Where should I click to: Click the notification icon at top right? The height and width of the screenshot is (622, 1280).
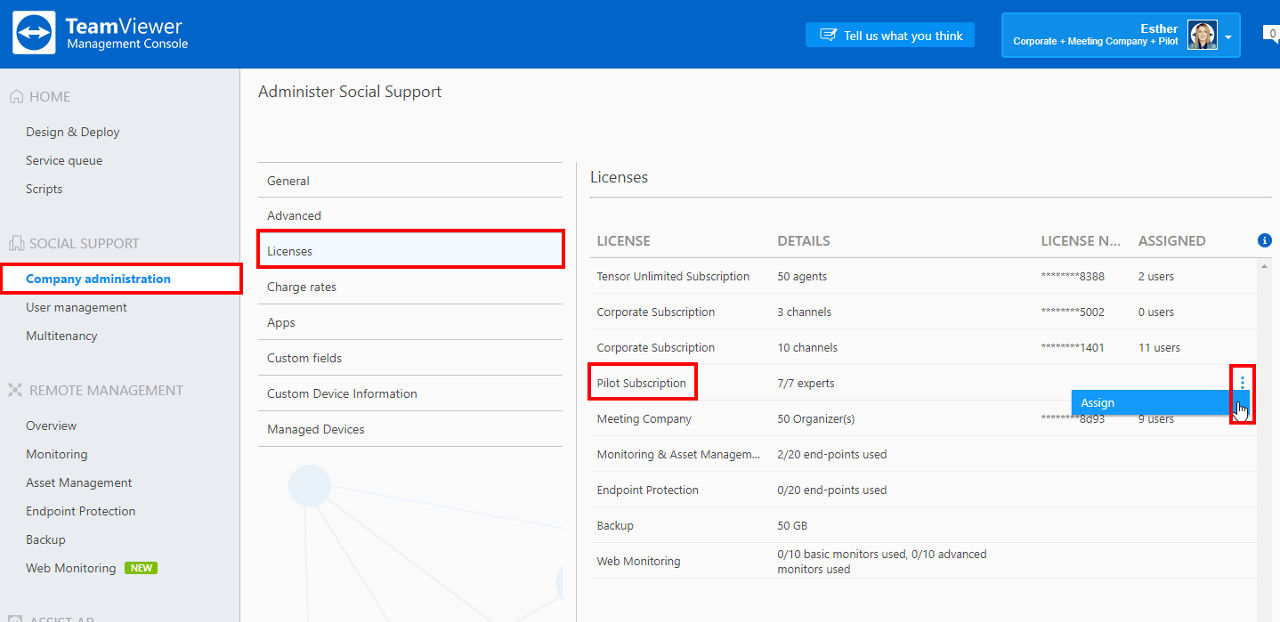tap(1271, 34)
